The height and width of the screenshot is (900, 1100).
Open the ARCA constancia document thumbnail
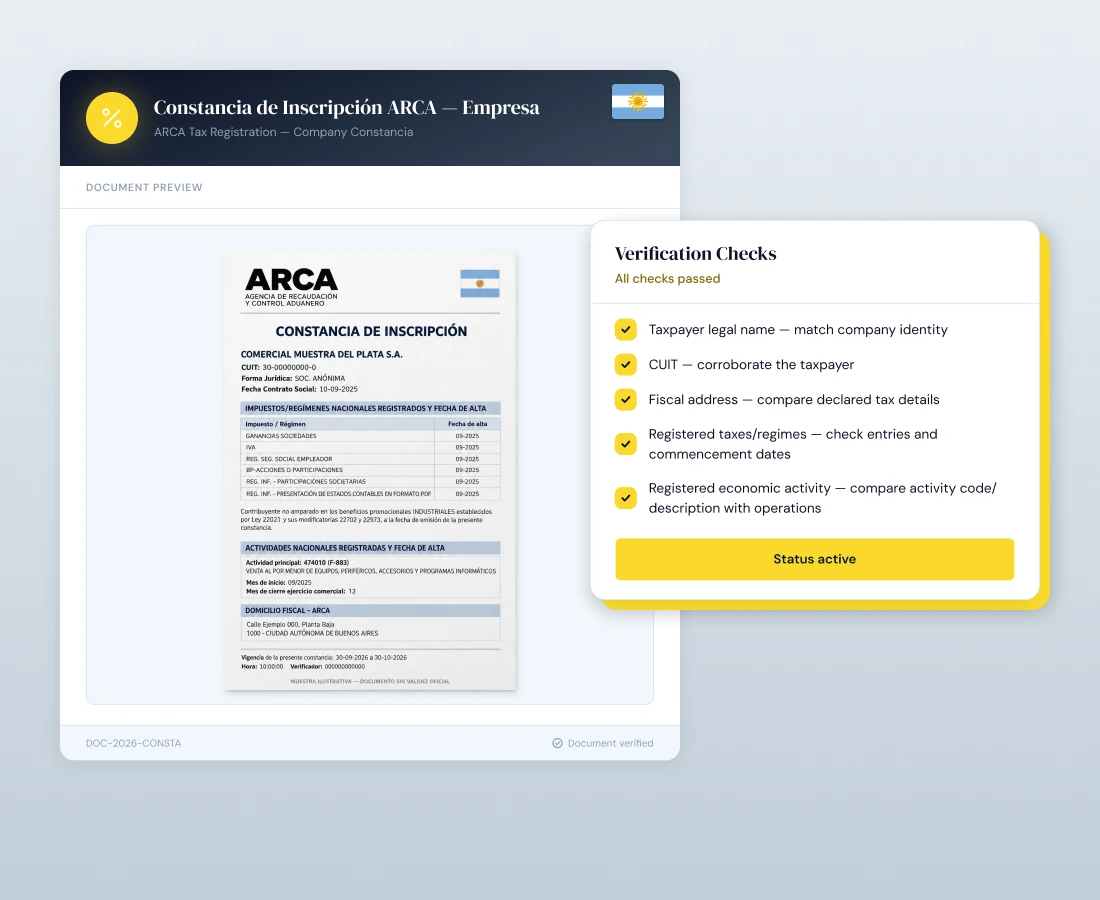click(370, 471)
